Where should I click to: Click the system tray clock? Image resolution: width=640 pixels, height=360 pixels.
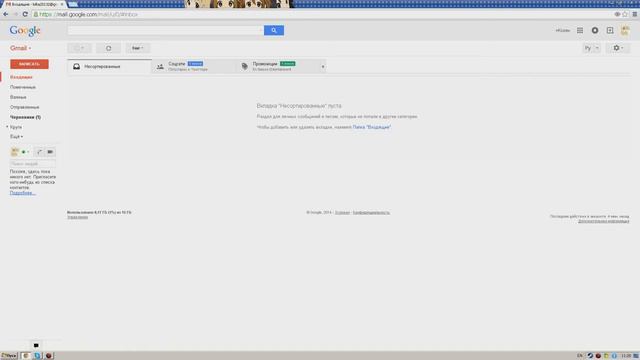click(626, 356)
